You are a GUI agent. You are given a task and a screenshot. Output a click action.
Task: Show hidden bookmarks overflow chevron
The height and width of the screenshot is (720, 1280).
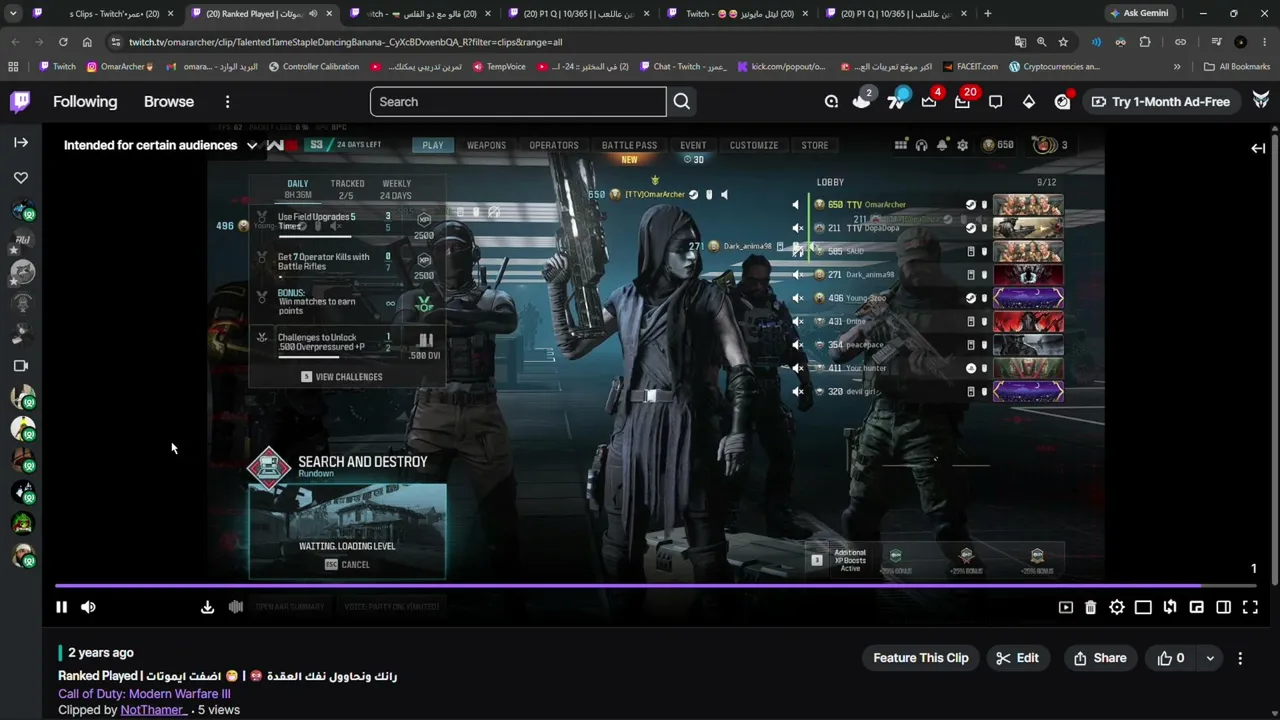point(1177,67)
